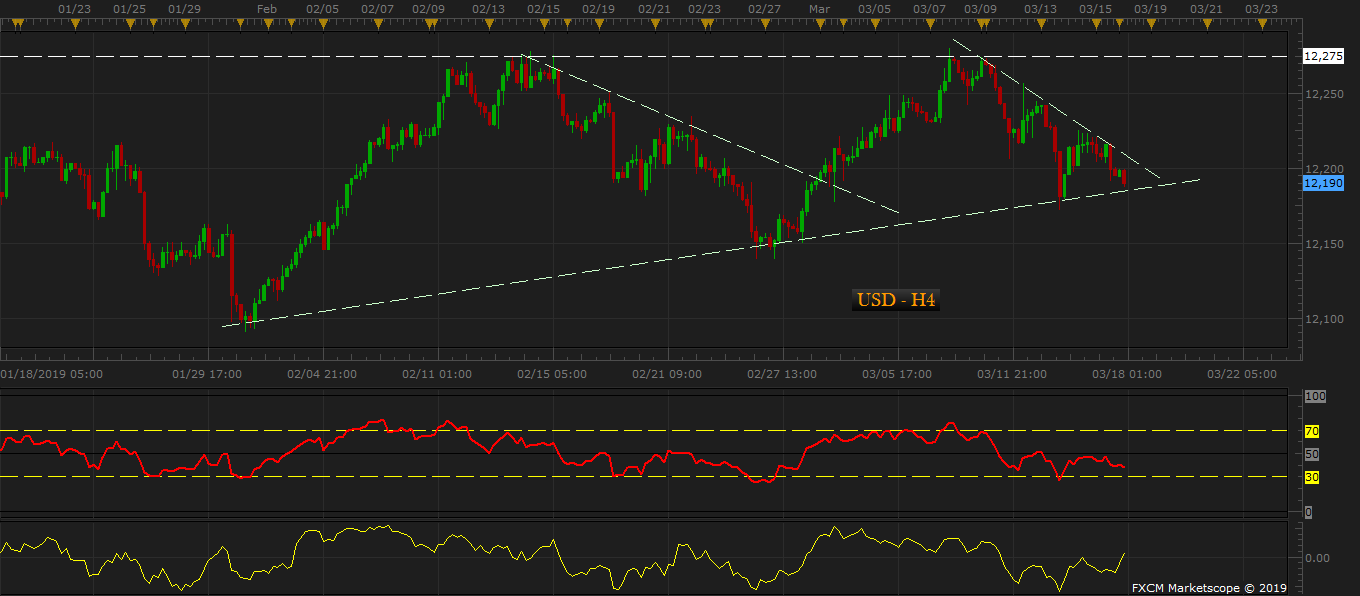Click the 02/11 01:00 time axis label
1360x596 pixels.
pyautogui.click(x=437, y=374)
